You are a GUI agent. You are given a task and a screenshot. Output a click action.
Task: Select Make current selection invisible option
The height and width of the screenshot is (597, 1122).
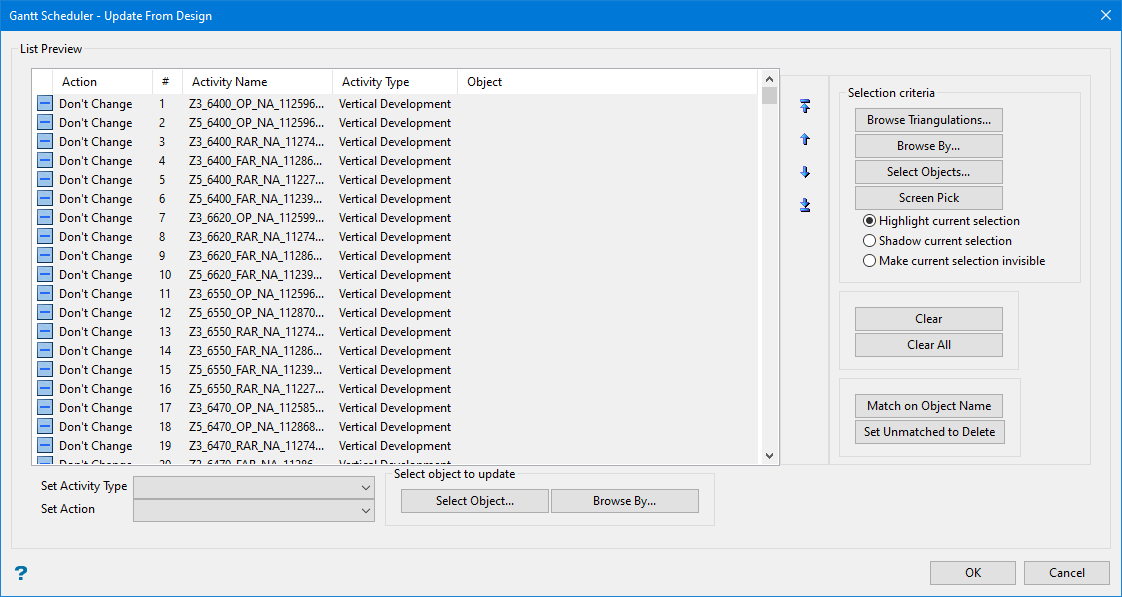click(x=869, y=261)
